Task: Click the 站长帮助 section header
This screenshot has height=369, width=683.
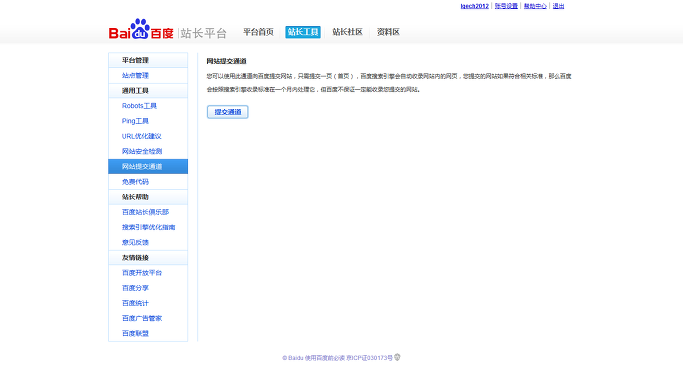Action: 148,197
